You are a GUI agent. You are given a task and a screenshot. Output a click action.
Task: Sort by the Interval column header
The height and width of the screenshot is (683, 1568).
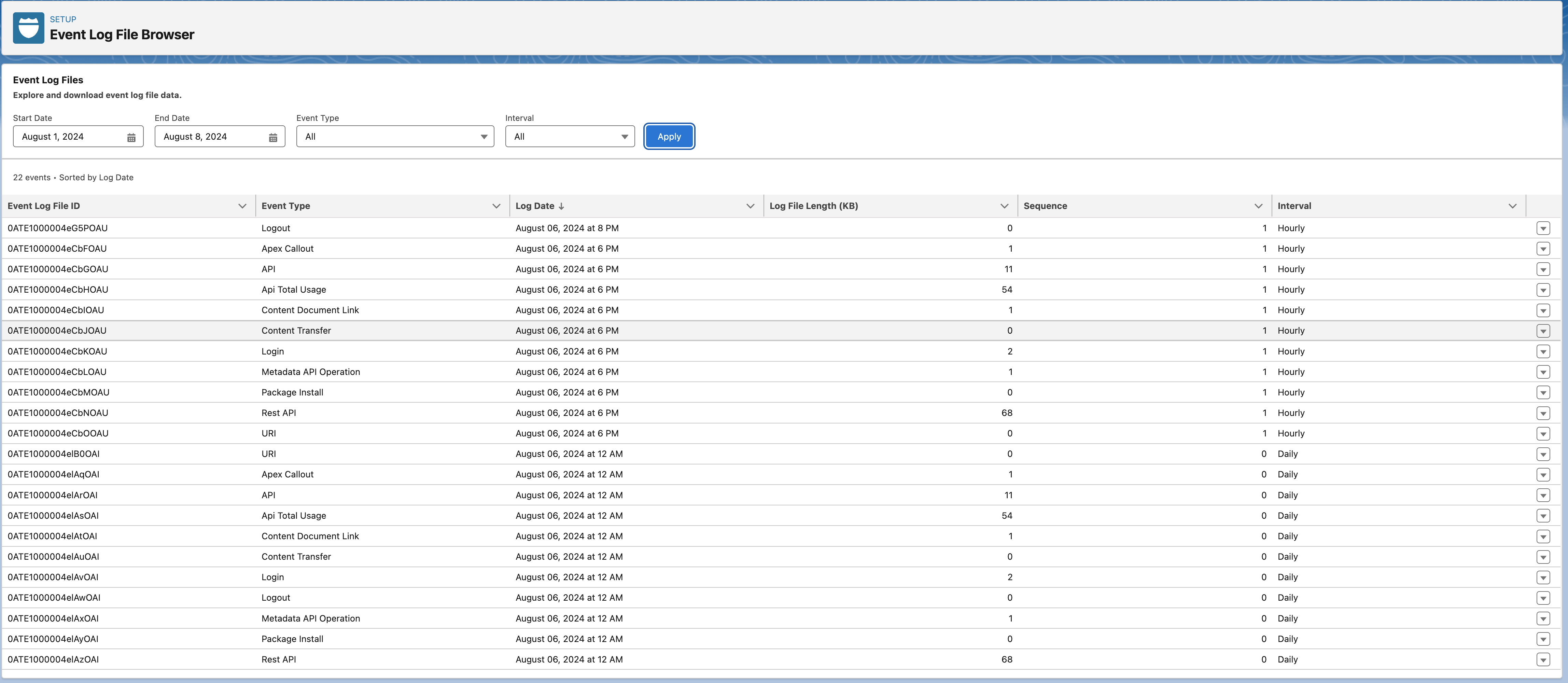click(1294, 206)
